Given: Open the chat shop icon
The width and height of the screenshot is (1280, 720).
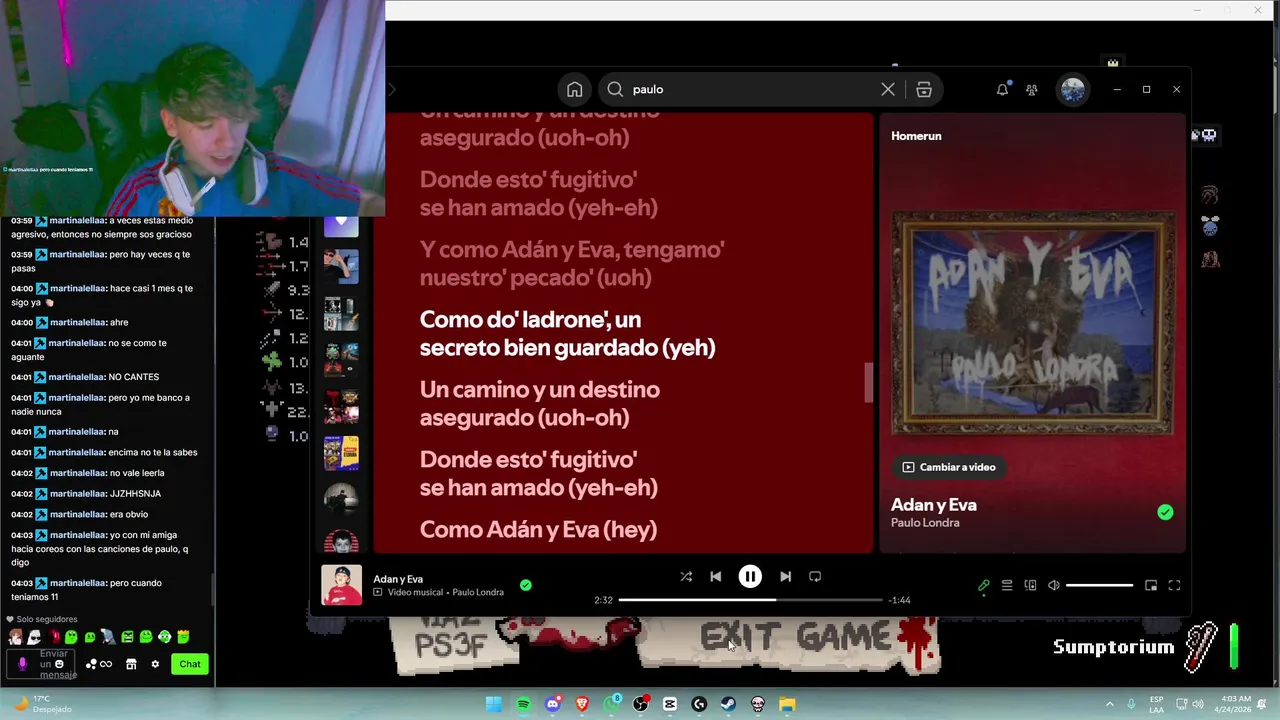Looking at the screenshot, I should coord(131,664).
